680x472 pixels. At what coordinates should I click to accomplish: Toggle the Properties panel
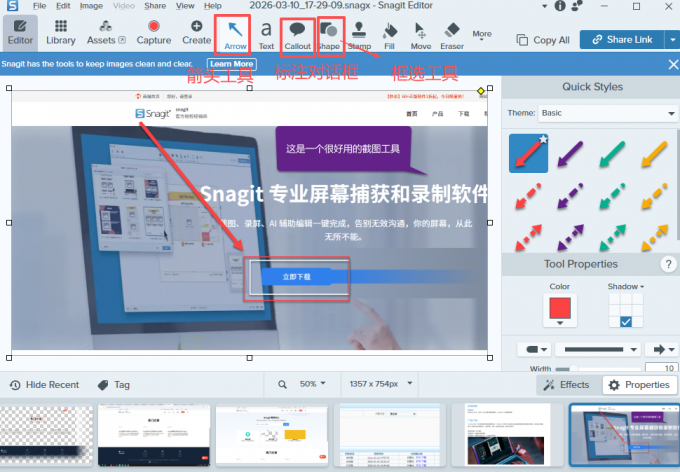(x=639, y=384)
